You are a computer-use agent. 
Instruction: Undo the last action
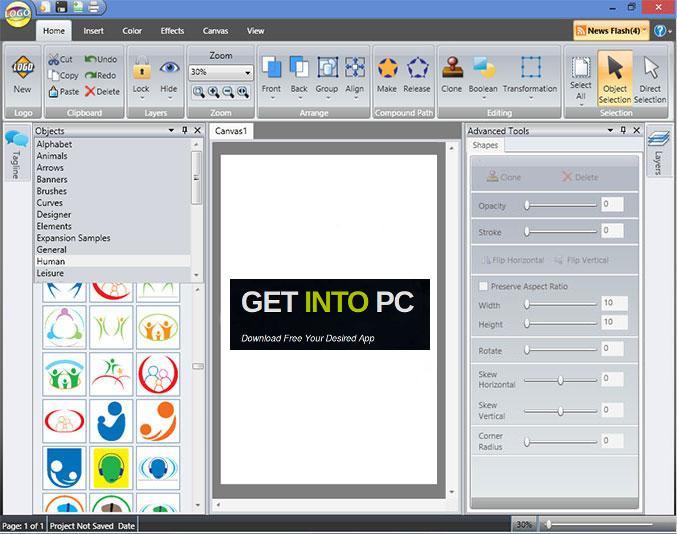click(101, 59)
